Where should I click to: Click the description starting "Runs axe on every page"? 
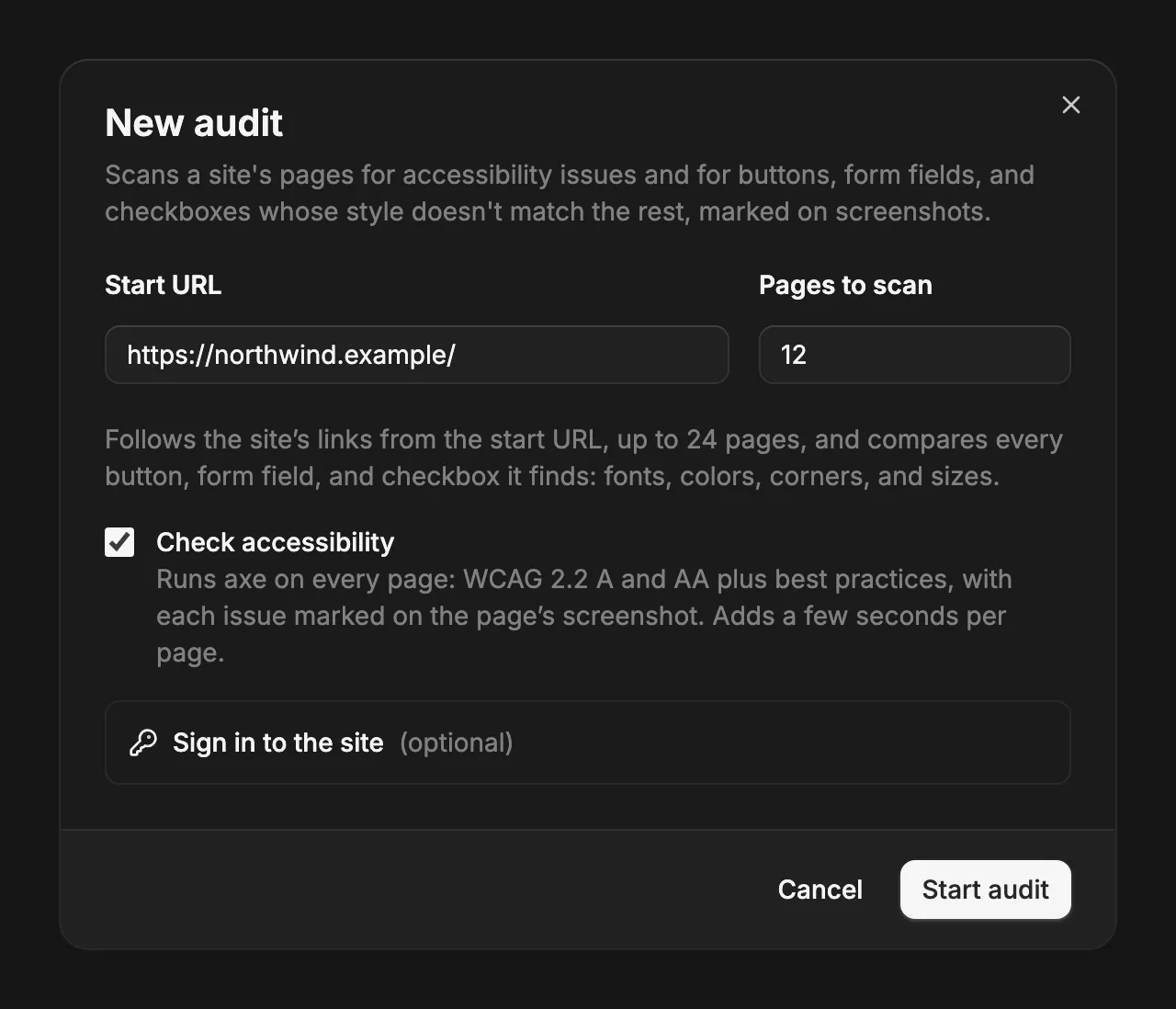[584, 616]
